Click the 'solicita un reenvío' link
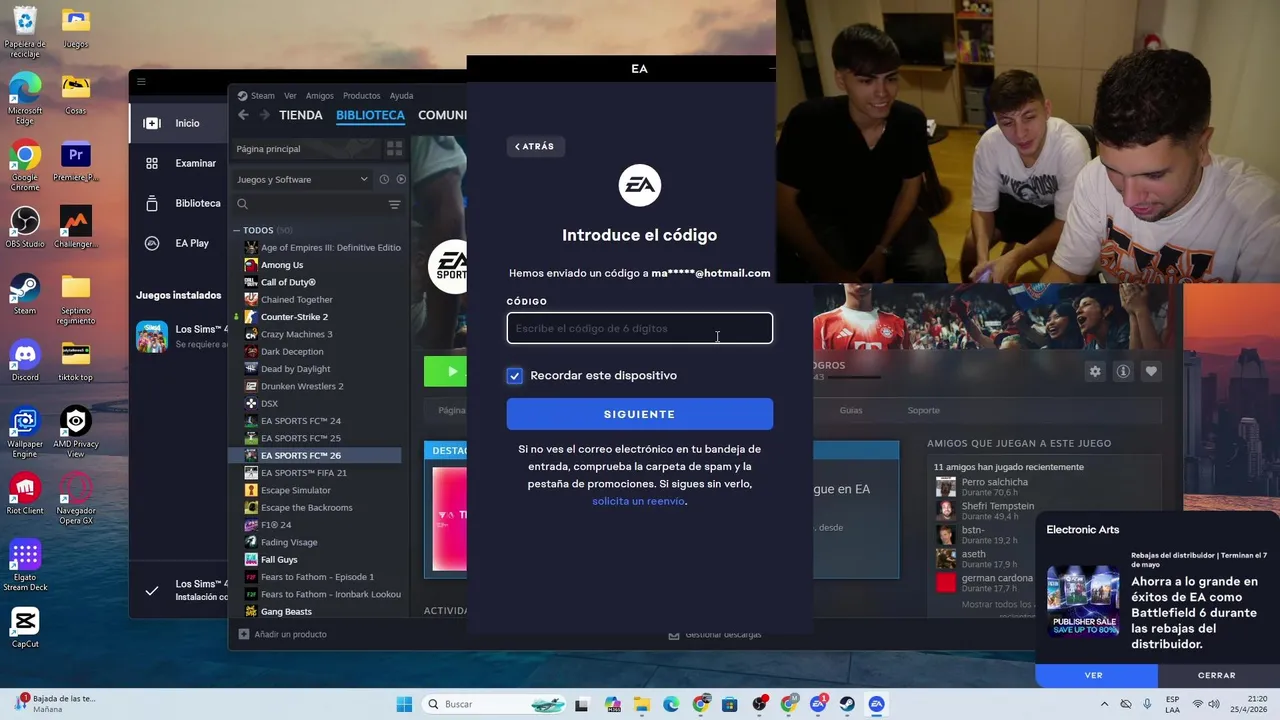Image resolution: width=1280 pixels, height=720 pixels. (638, 501)
